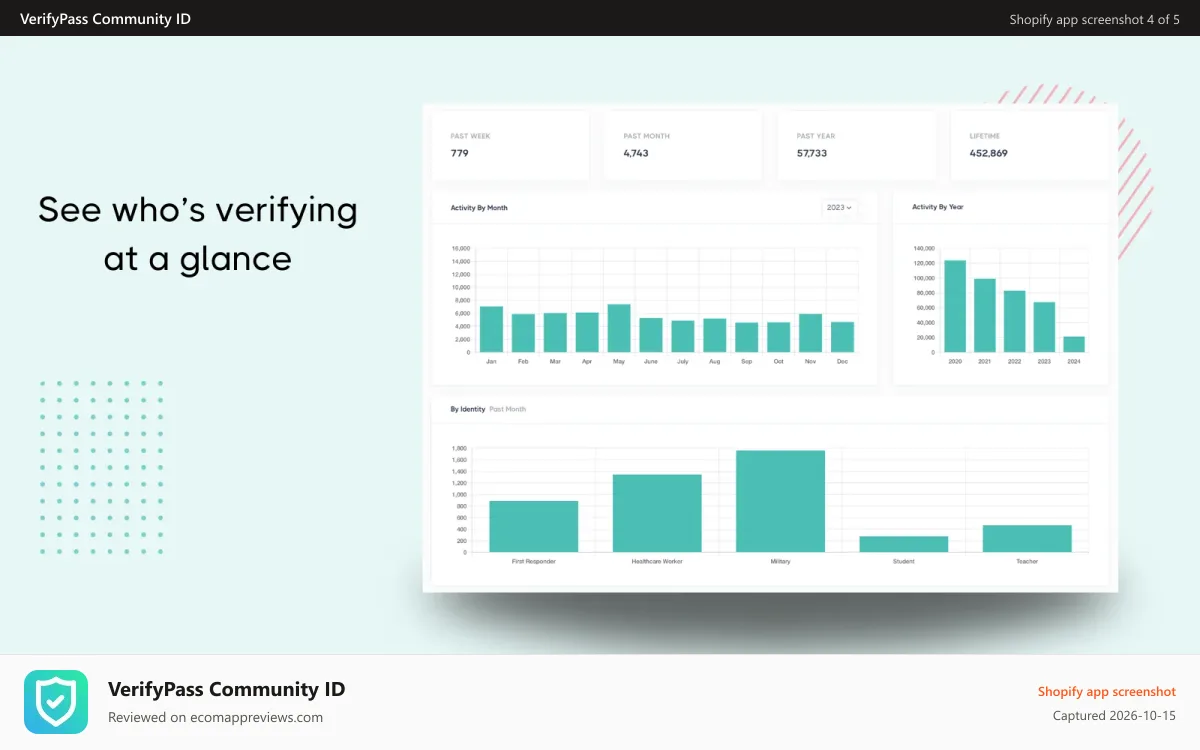Click the Captured 2026-10-15 text
Screen dimensions: 1200x750
1114,716
